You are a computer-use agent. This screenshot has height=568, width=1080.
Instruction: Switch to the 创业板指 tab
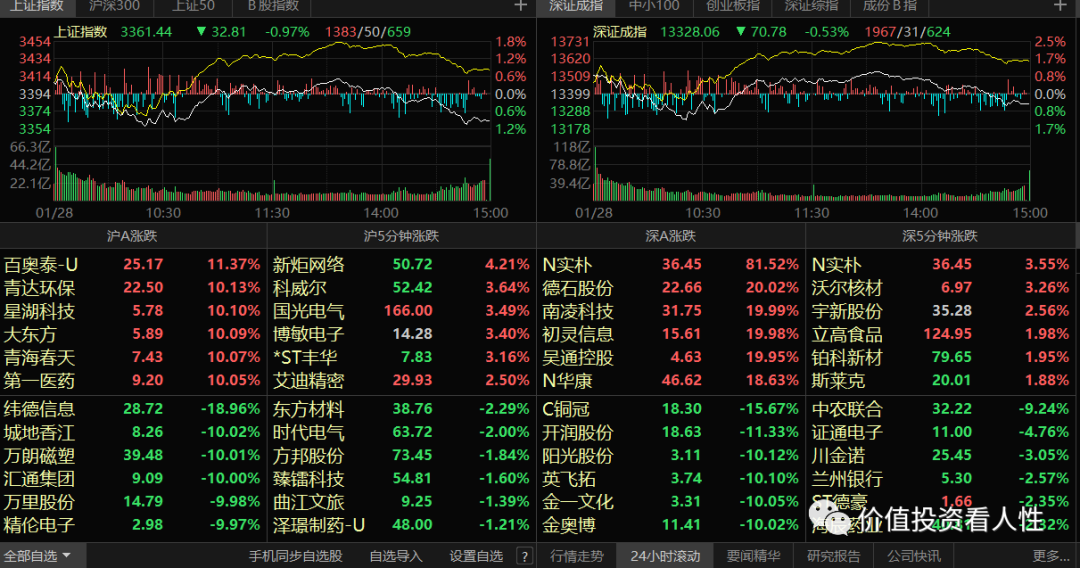tap(733, 6)
